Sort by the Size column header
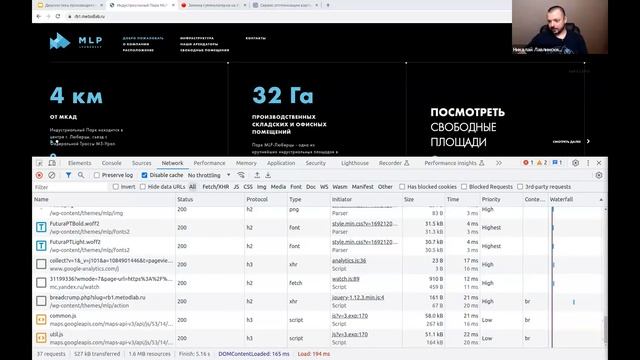This screenshot has height=360, width=640. pos(409,199)
